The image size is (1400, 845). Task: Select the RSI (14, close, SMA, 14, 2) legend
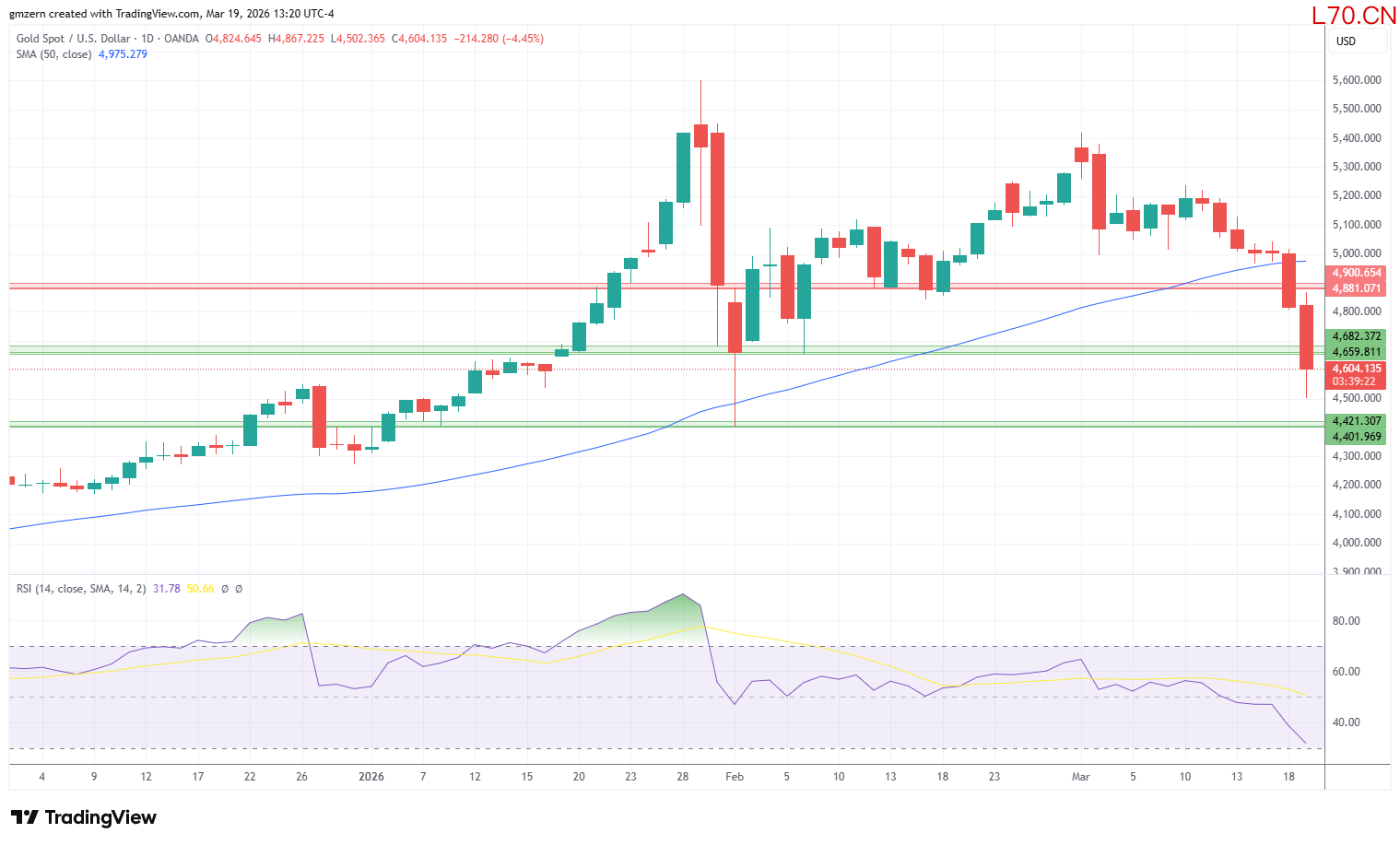[80, 589]
